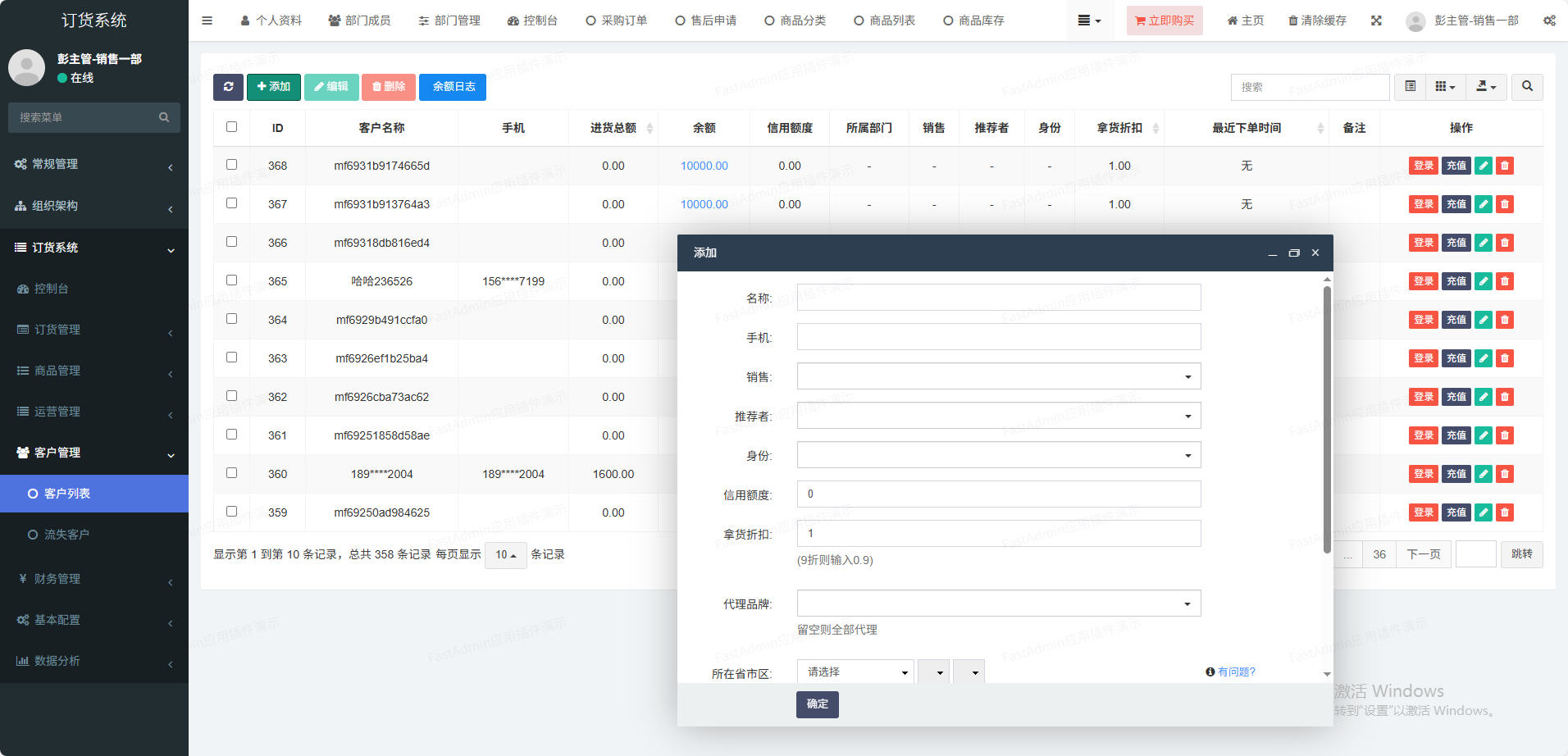
Task: Check the checkbox for customer 365
Action: tap(231, 280)
